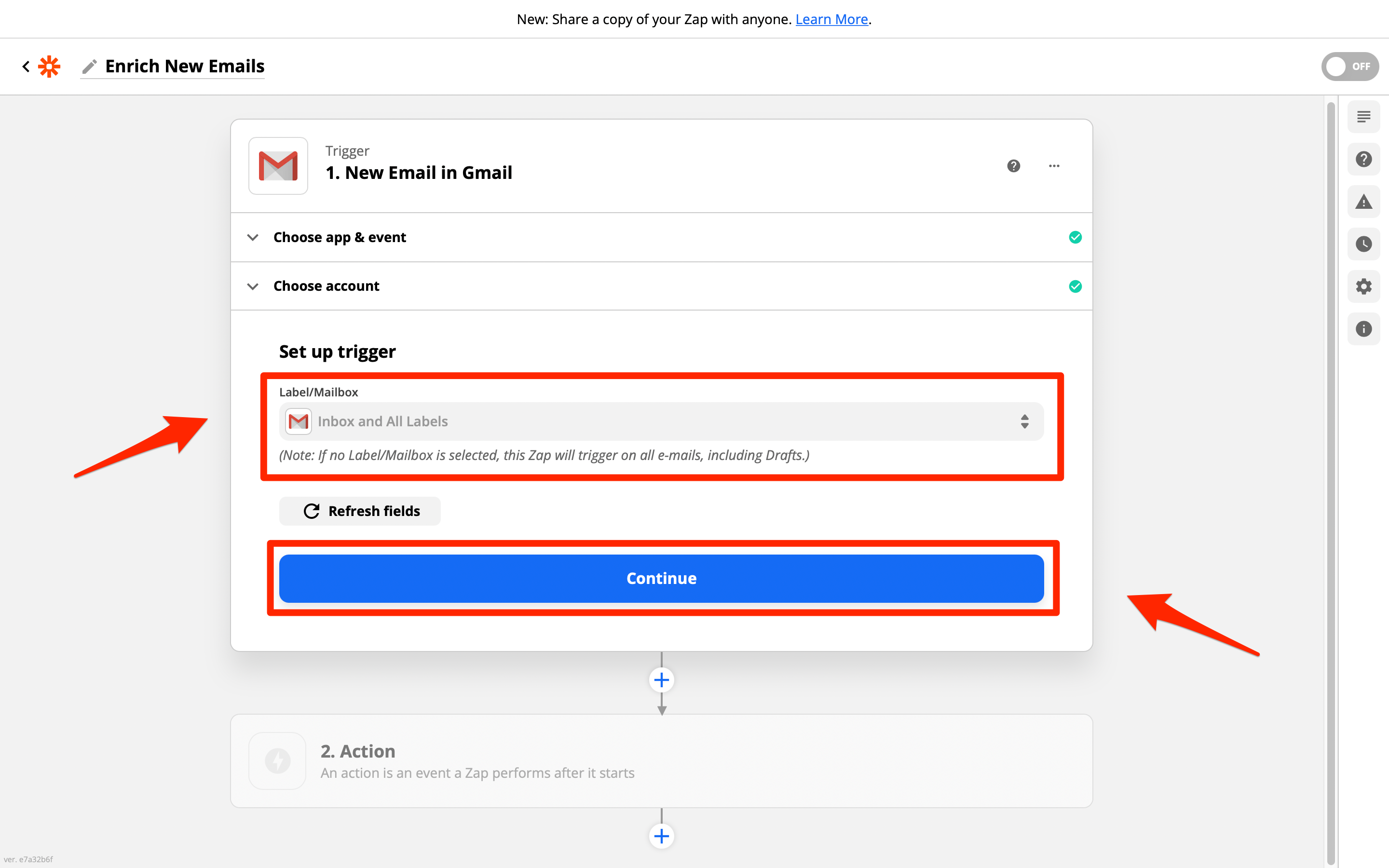Image resolution: width=1389 pixels, height=868 pixels.
Task: Follow the Learn More link
Action: pos(831,19)
